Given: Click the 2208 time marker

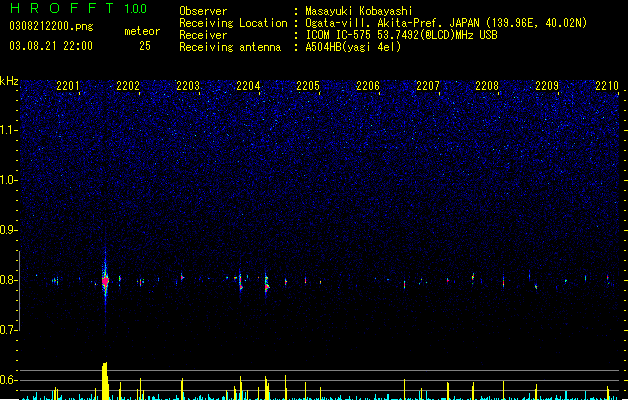Looking at the screenshot, I should pyautogui.click(x=487, y=86).
